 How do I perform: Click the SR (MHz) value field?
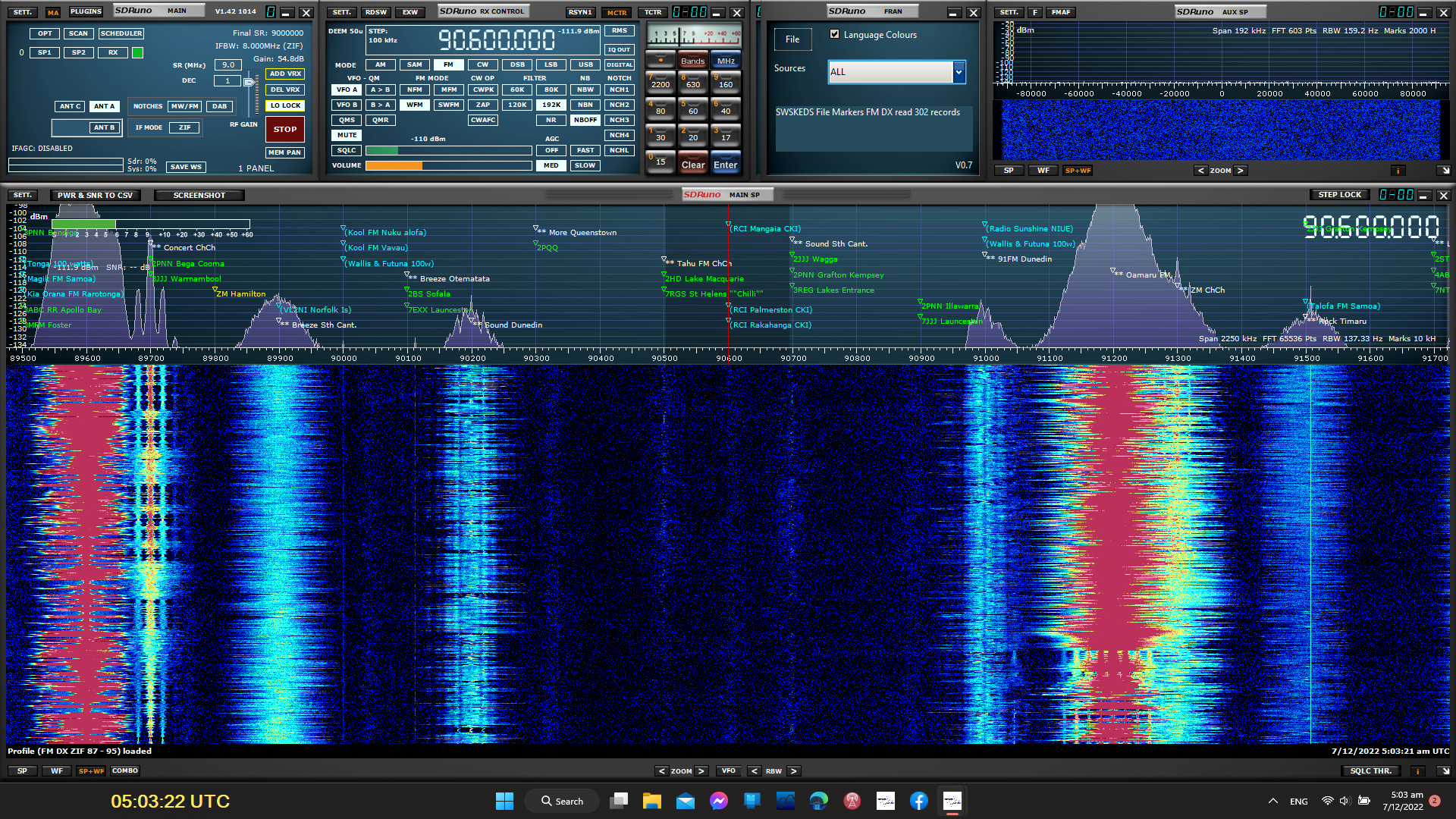(227, 65)
